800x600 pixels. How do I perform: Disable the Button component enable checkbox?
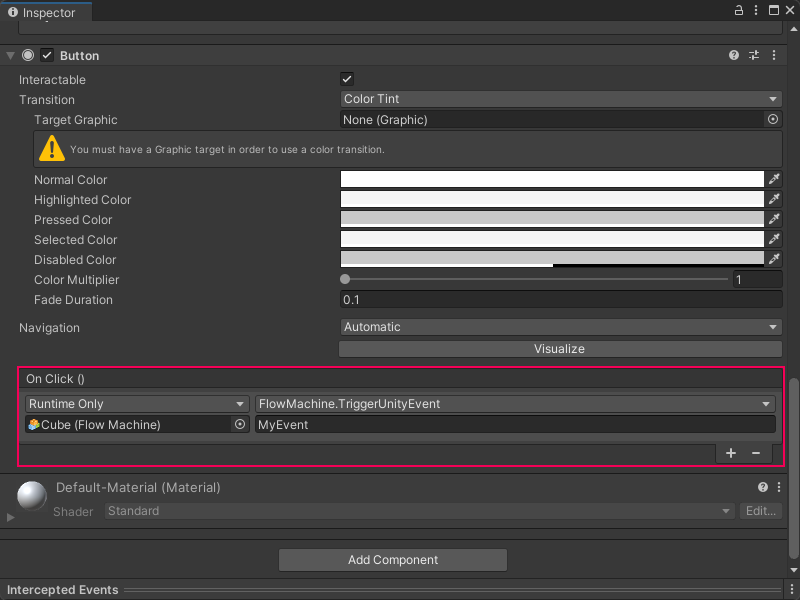click(47, 56)
